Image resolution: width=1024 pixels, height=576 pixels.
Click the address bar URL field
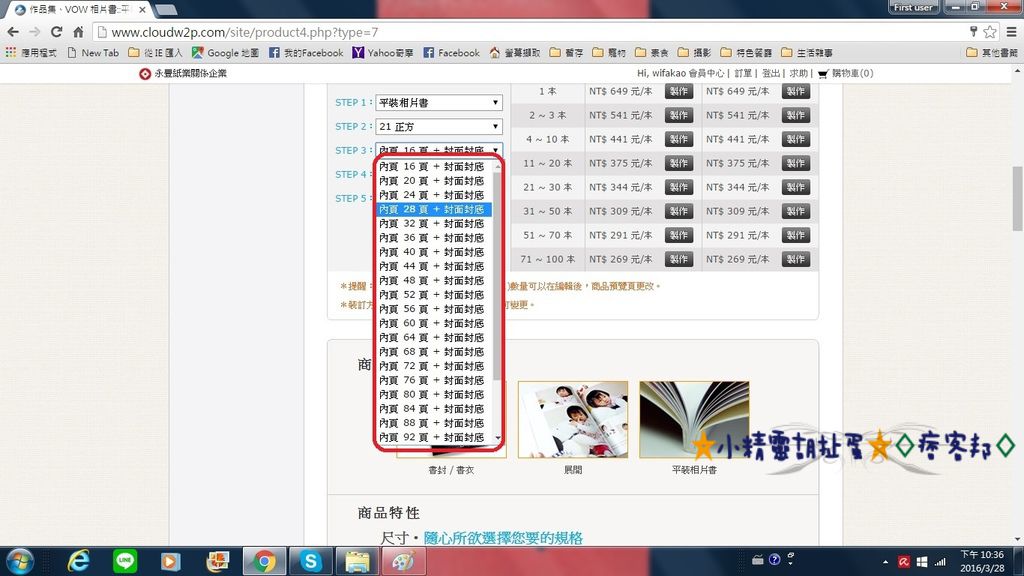pyautogui.click(x=529, y=32)
